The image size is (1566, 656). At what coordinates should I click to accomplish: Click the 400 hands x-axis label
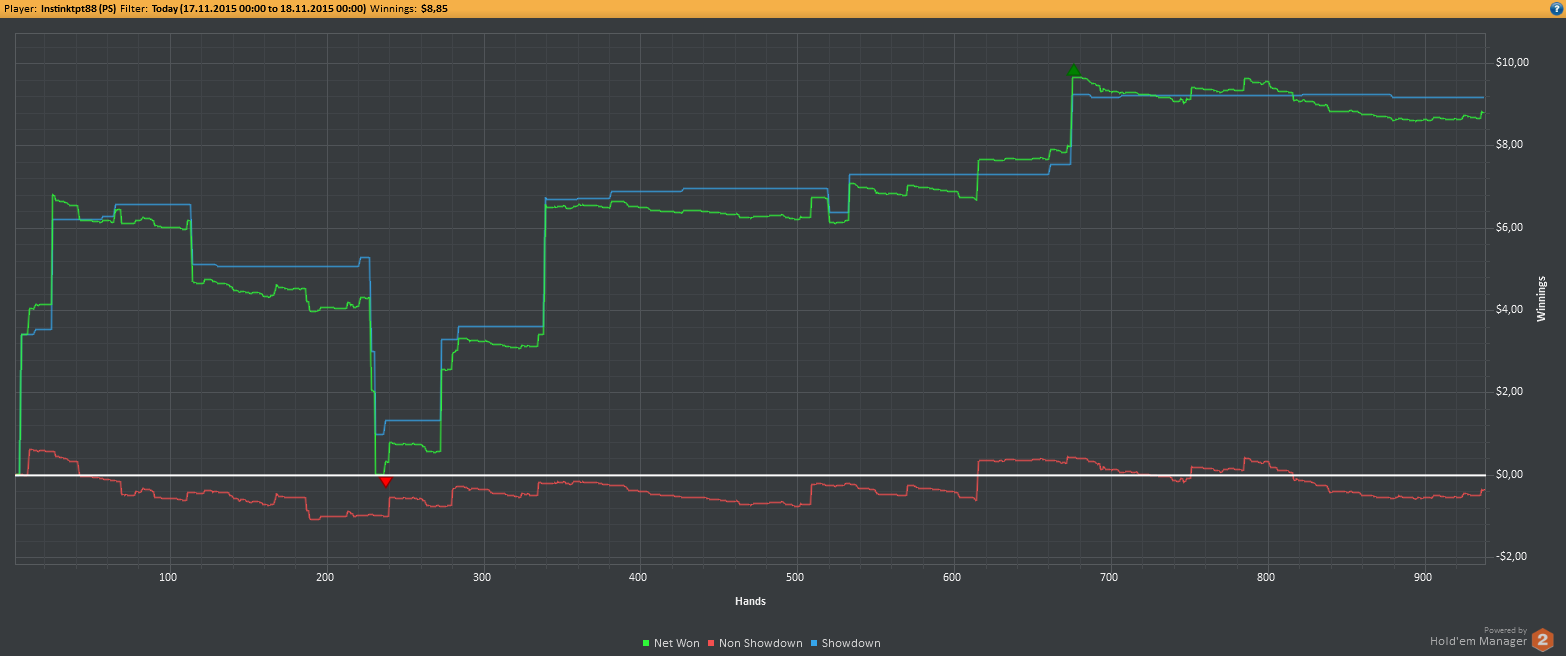pos(639,577)
